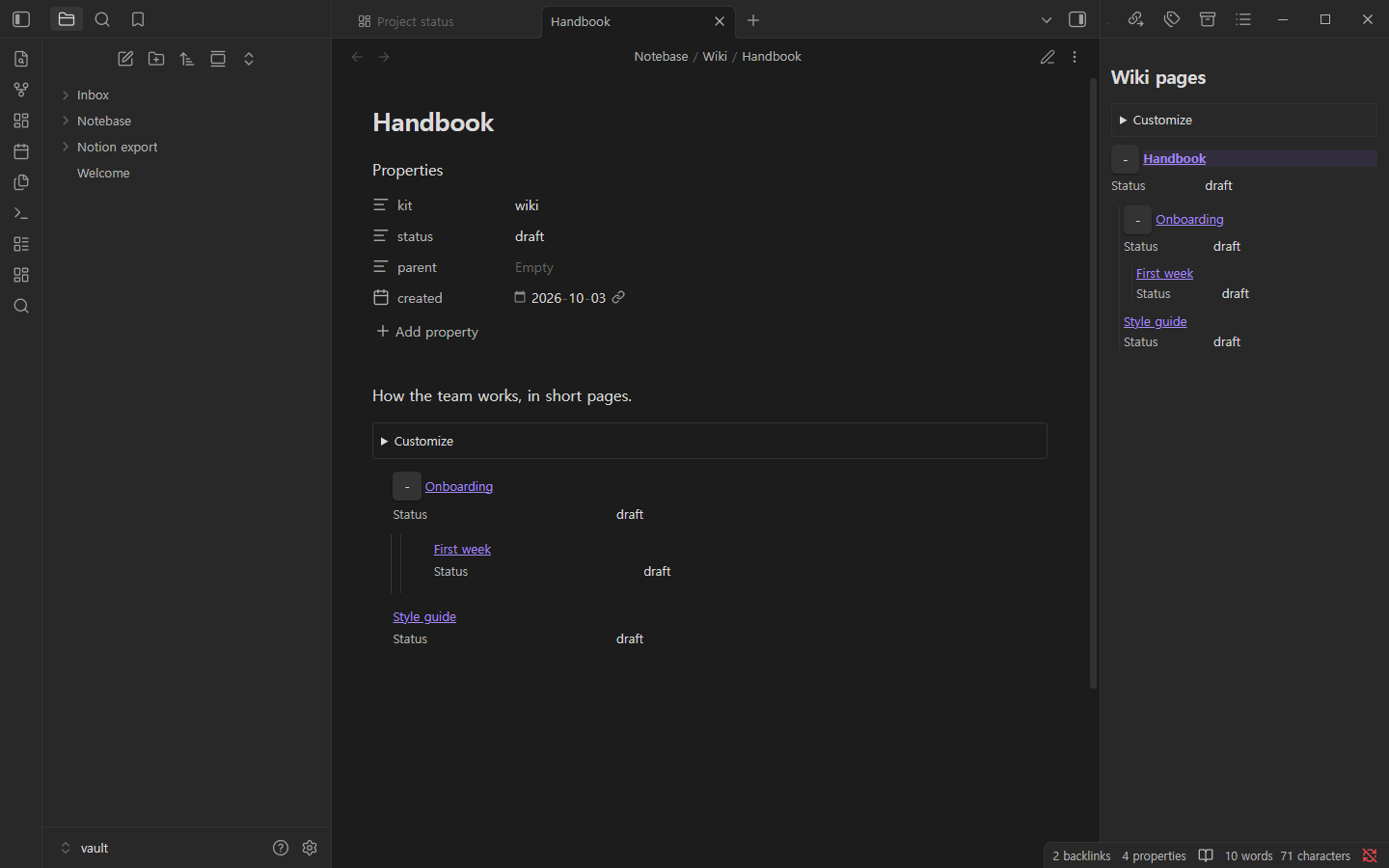The height and width of the screenshot is (868, 1389).
Task: Open the graph view ribbon icon
Action: coord(21,90)
